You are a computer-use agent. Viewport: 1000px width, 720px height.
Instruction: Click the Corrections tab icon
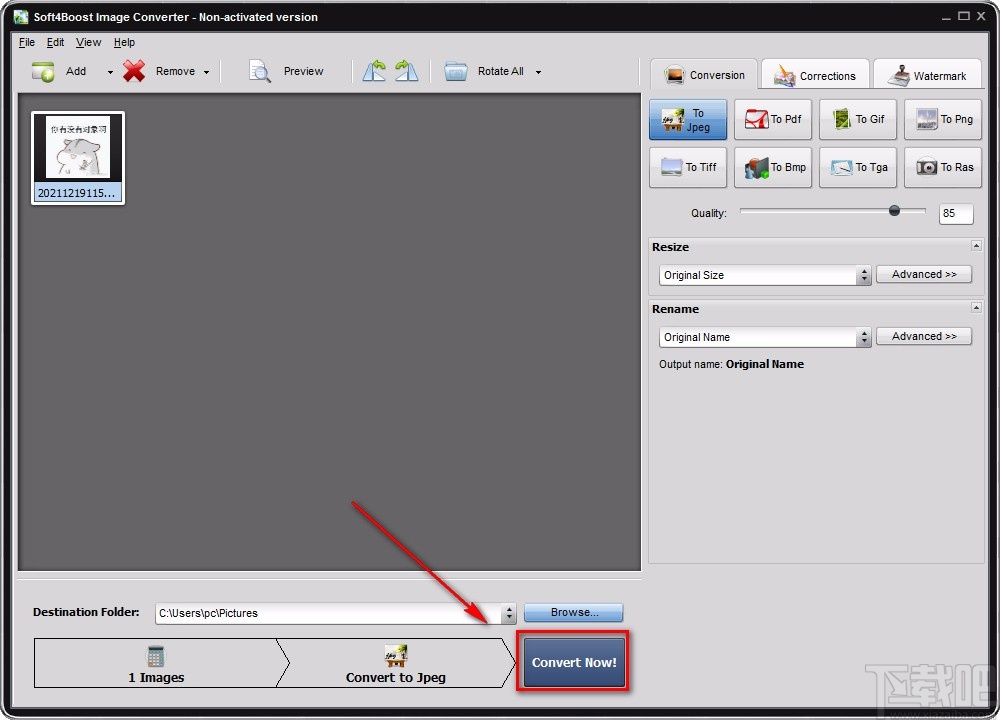tap(785, 75)
